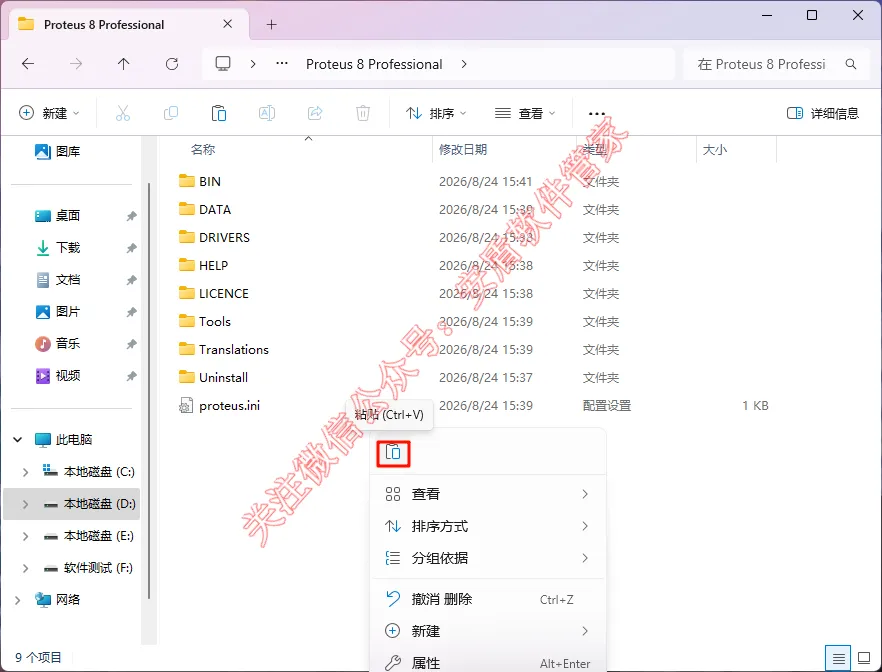Sort by 修改日期 column header
This screenshot has width=882, height=672.
[463, 150]
